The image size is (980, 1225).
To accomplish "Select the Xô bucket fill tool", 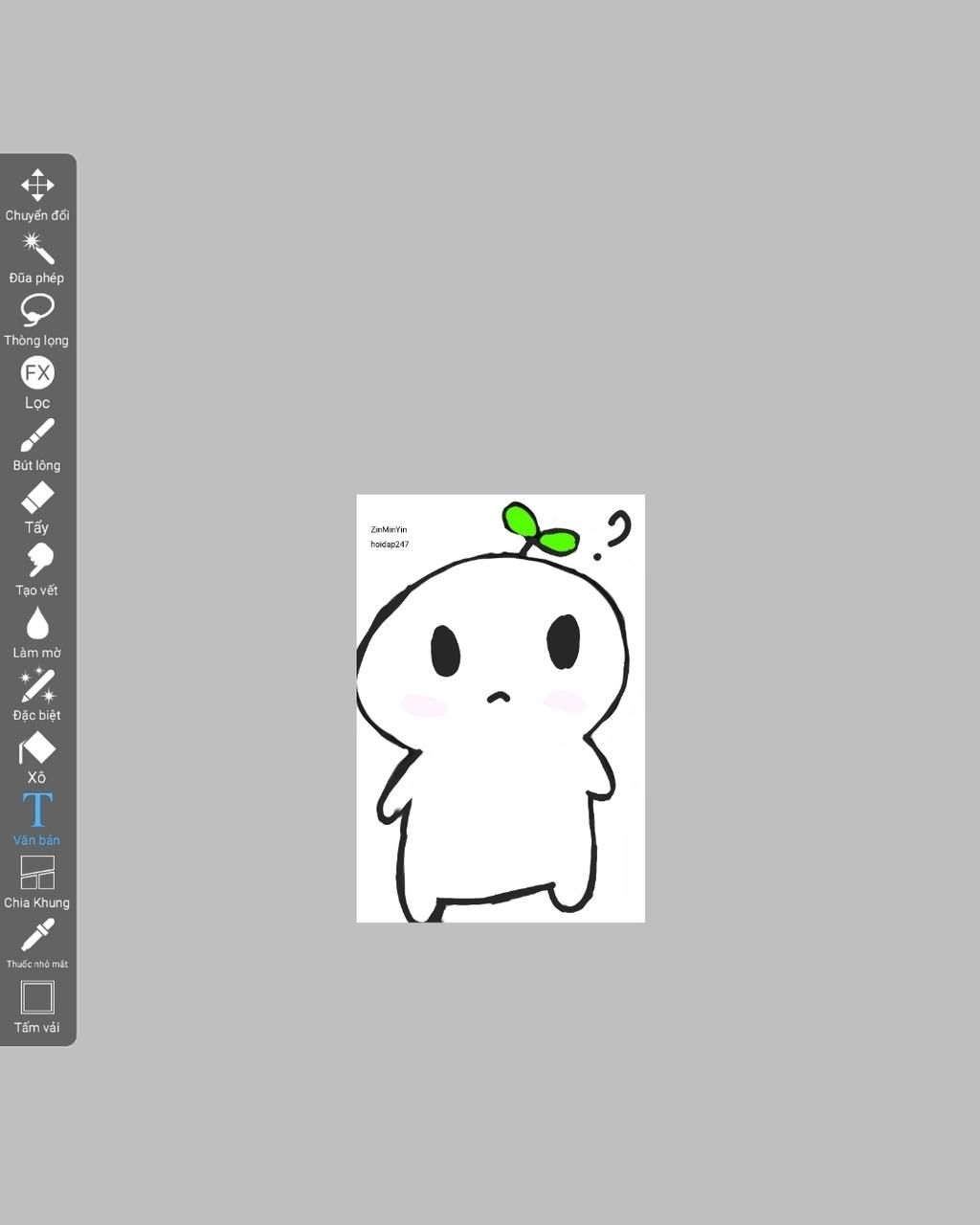I will (37, 758).
